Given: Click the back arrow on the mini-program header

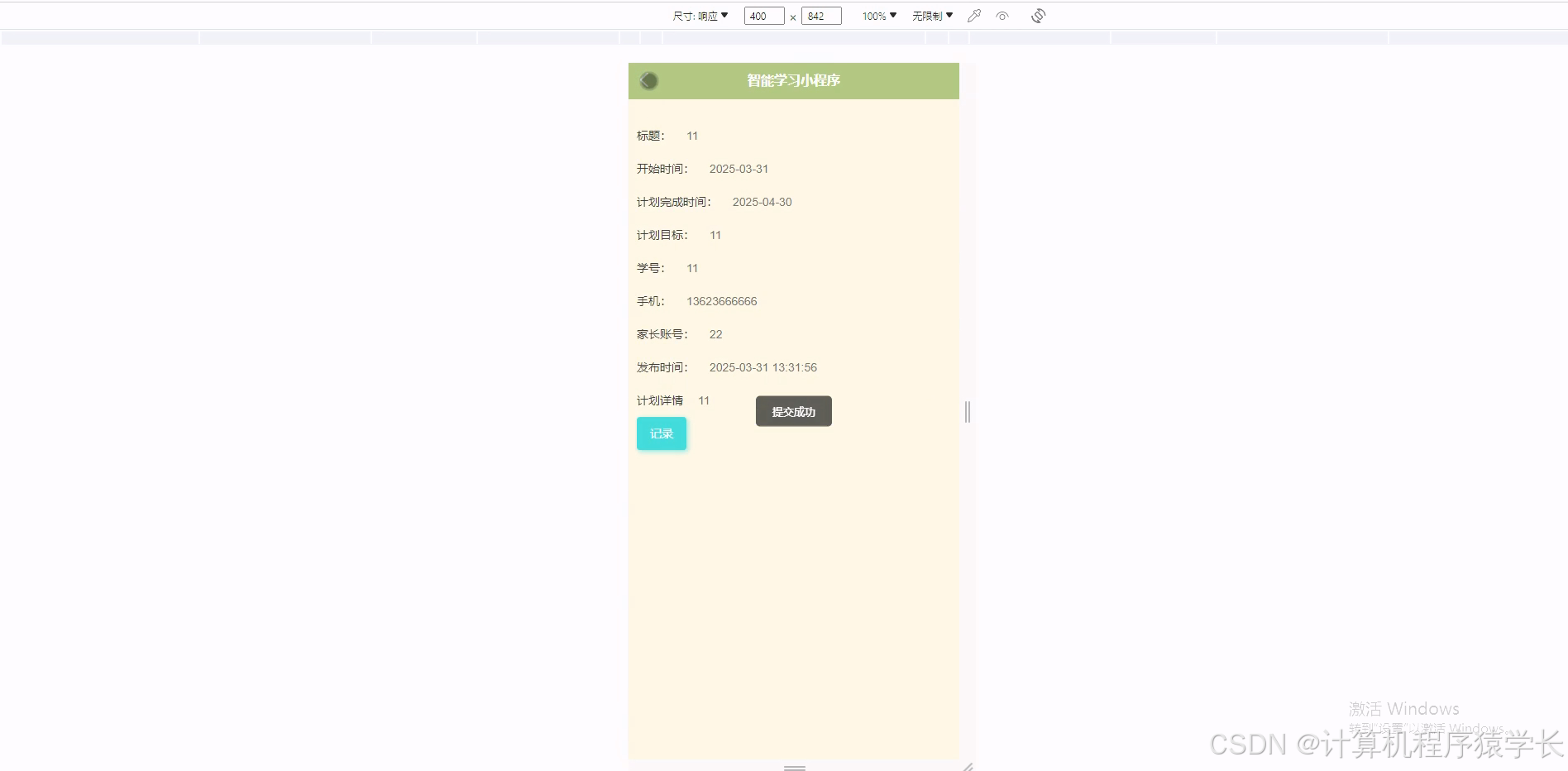Looking at the screenshot, I should click(648, 80).
